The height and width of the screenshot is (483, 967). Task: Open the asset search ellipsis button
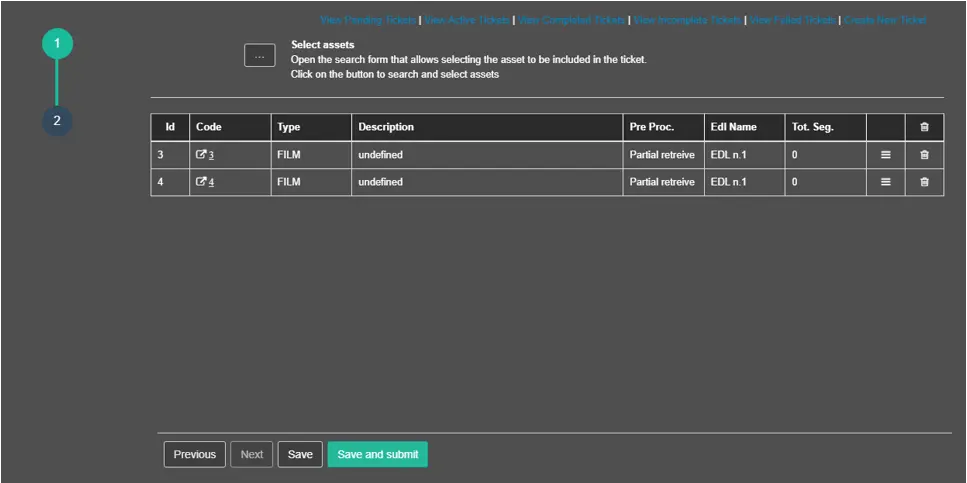[259, 57]
